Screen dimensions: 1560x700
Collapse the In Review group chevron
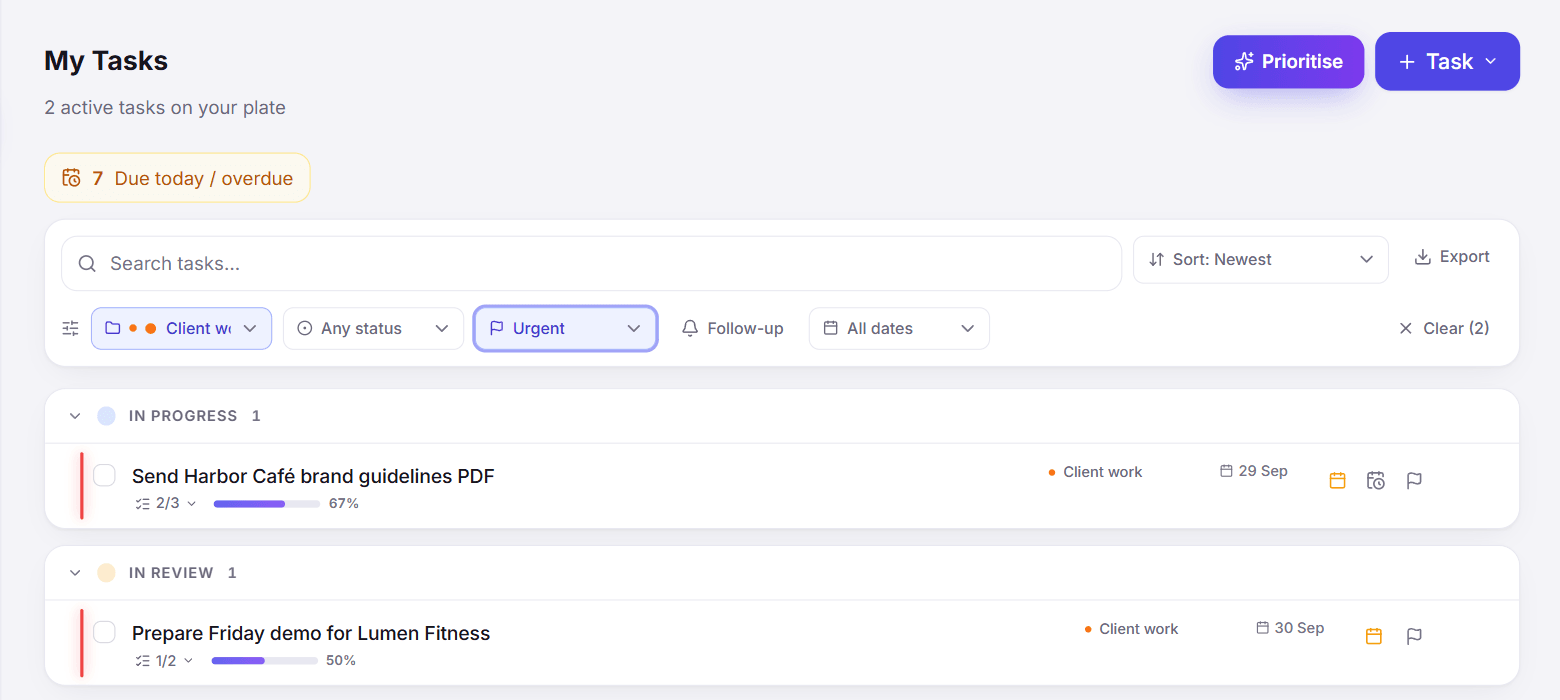coord(75,573)
